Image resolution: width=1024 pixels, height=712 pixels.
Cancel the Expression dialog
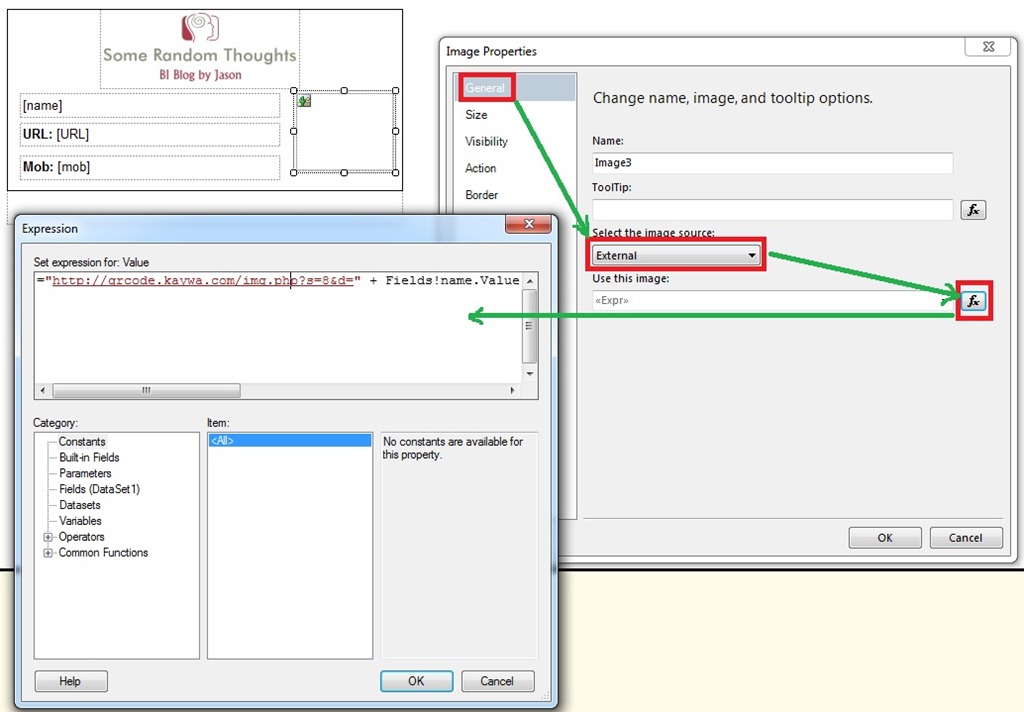point(497,681)
